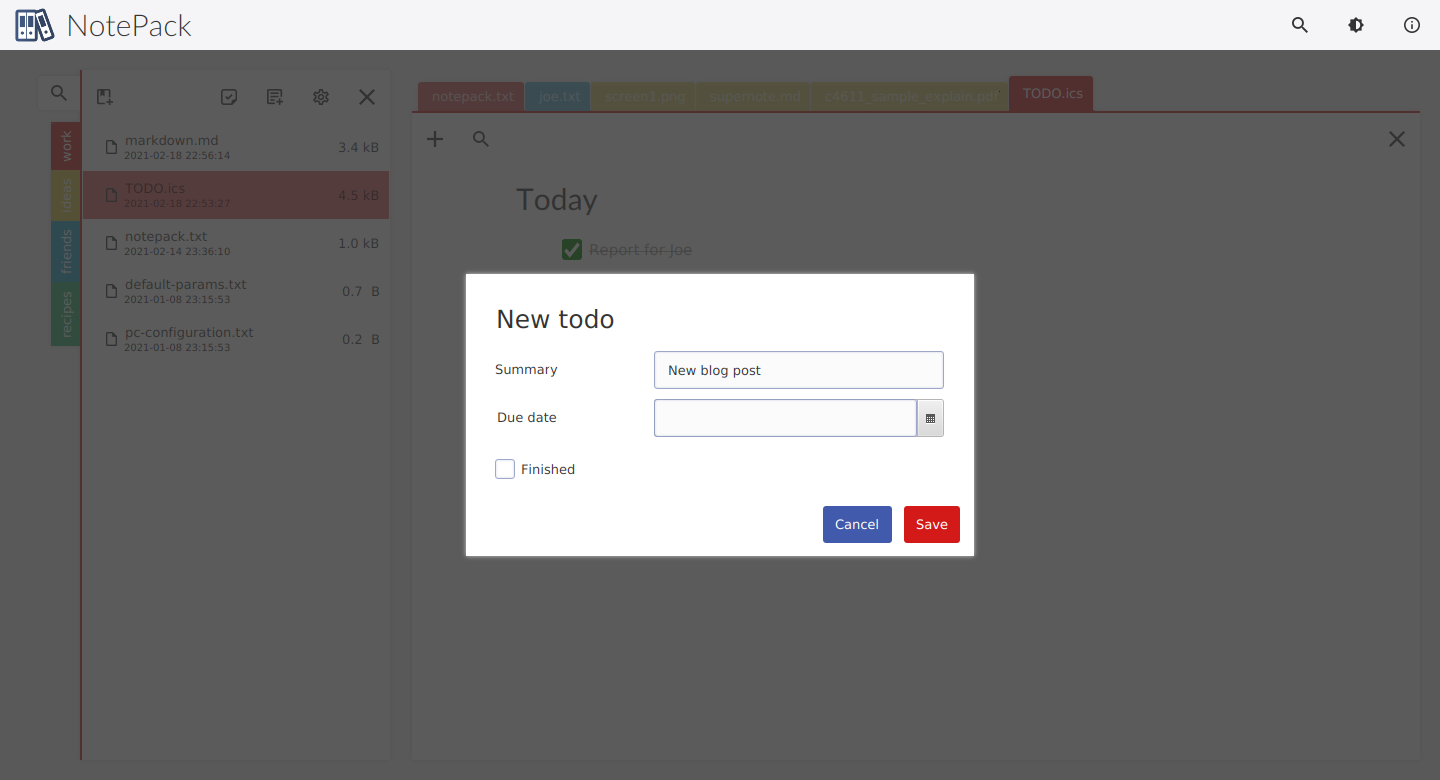This screenshot has height=780, width=1440.
Task: Cancel the new todo dialog
Action: tap(857, 525)
